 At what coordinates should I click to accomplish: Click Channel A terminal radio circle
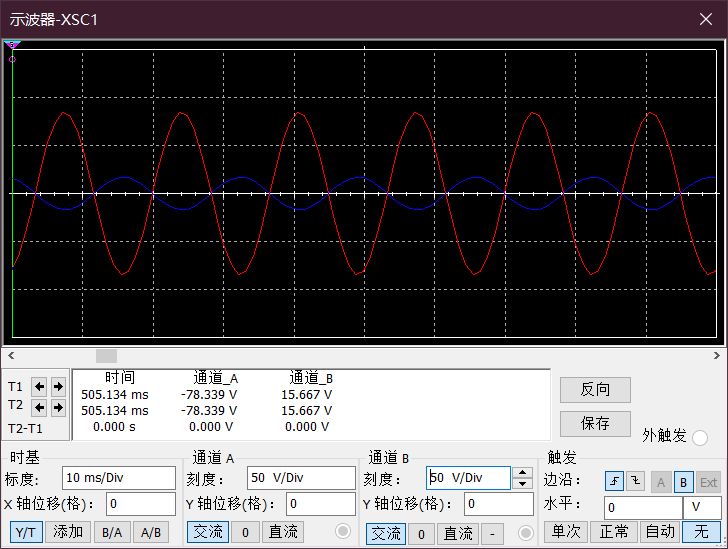[343, 531]
